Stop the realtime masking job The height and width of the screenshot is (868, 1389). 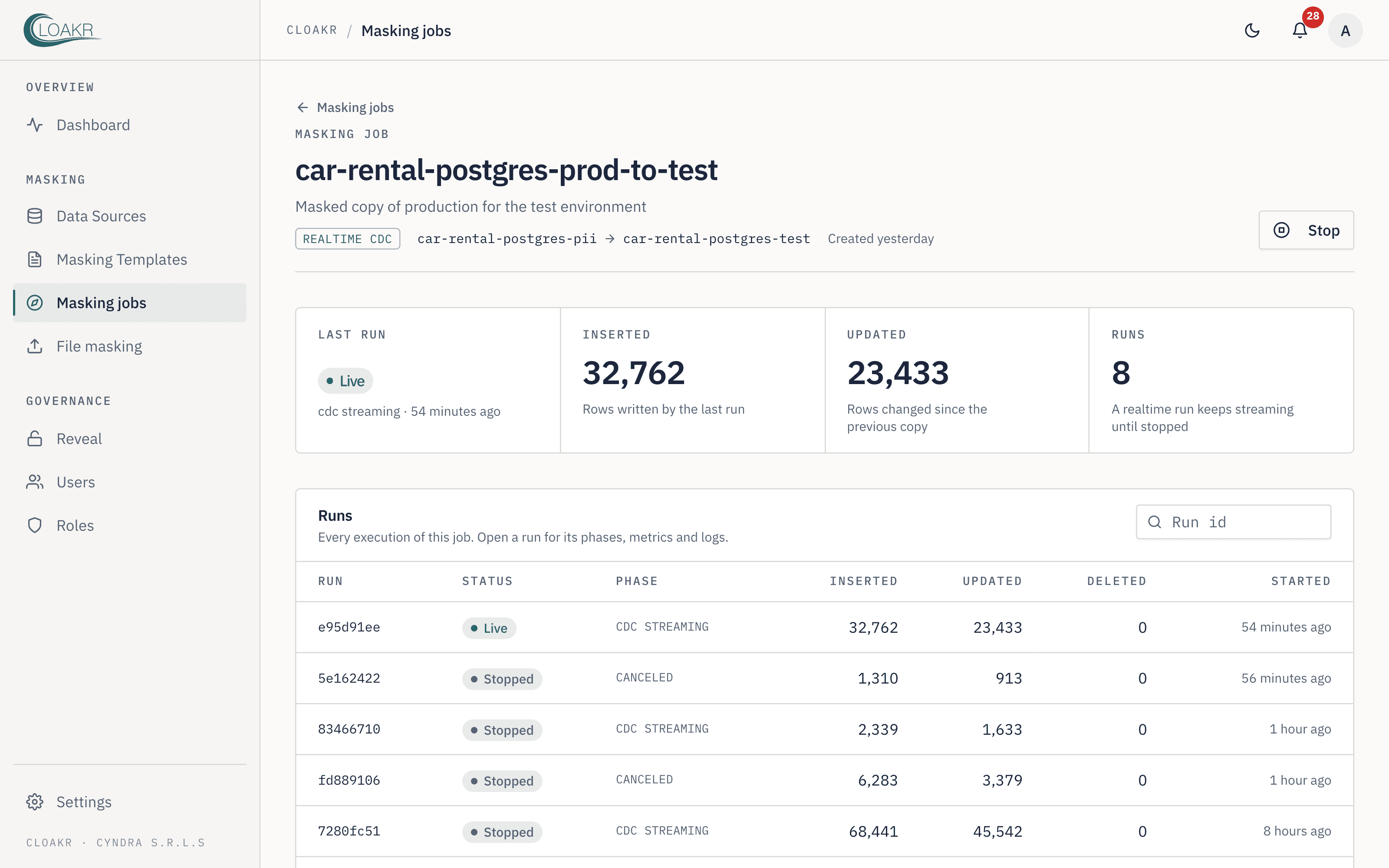pos(1306,230)
